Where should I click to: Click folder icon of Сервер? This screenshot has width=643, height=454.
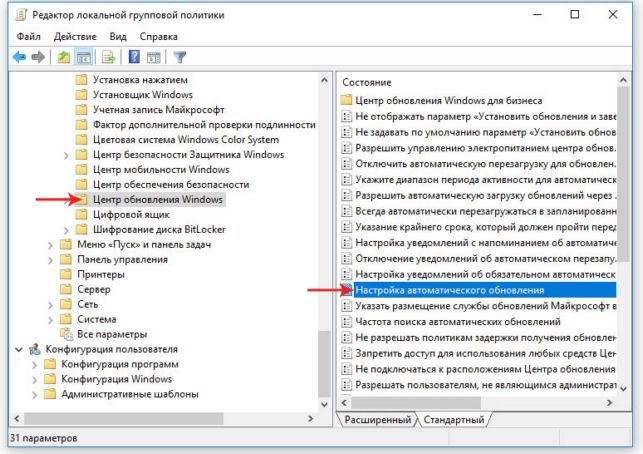coord(66,289)
